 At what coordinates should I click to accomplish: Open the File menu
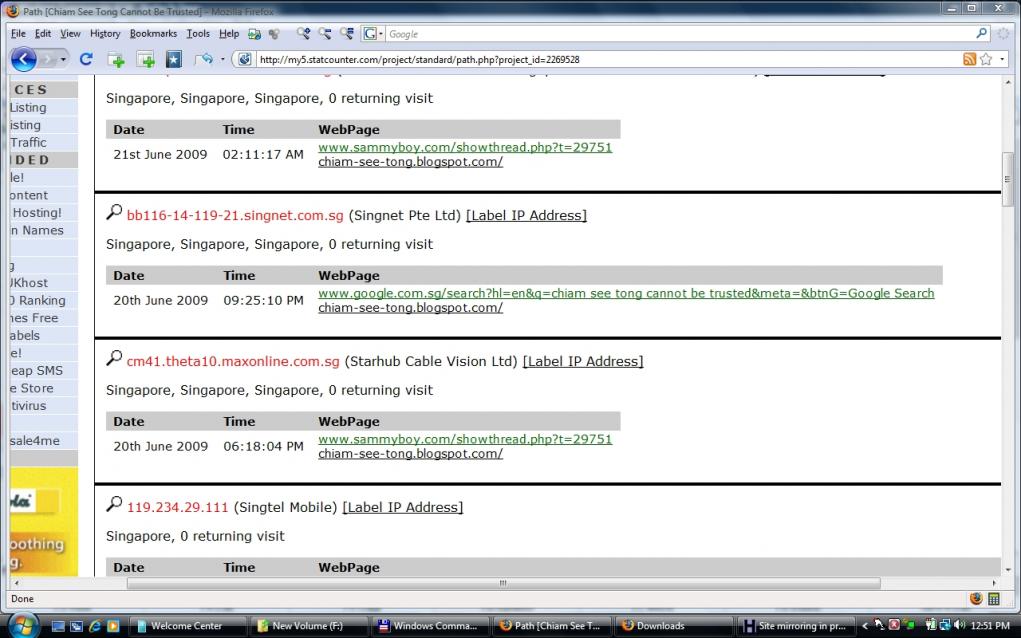click(x=18, y=34)
